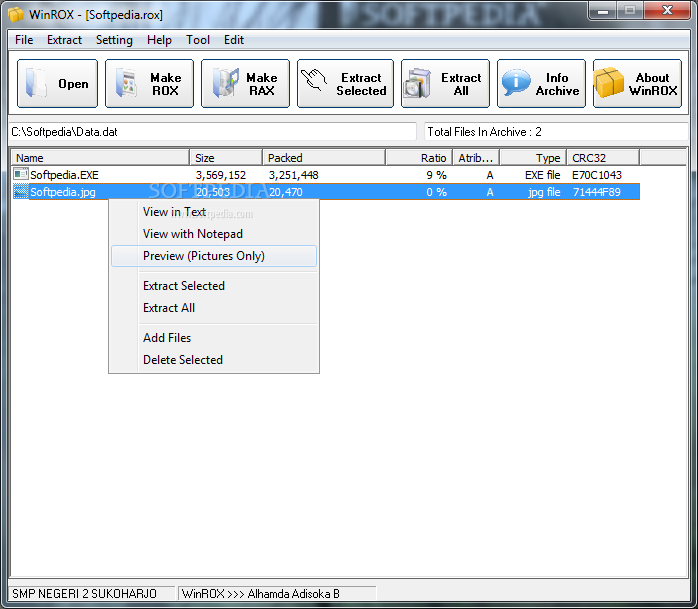The width and height of the screenshot is (698, 609).
Task: Choose Delete Selected from context menu
Action: coord(214,360)
